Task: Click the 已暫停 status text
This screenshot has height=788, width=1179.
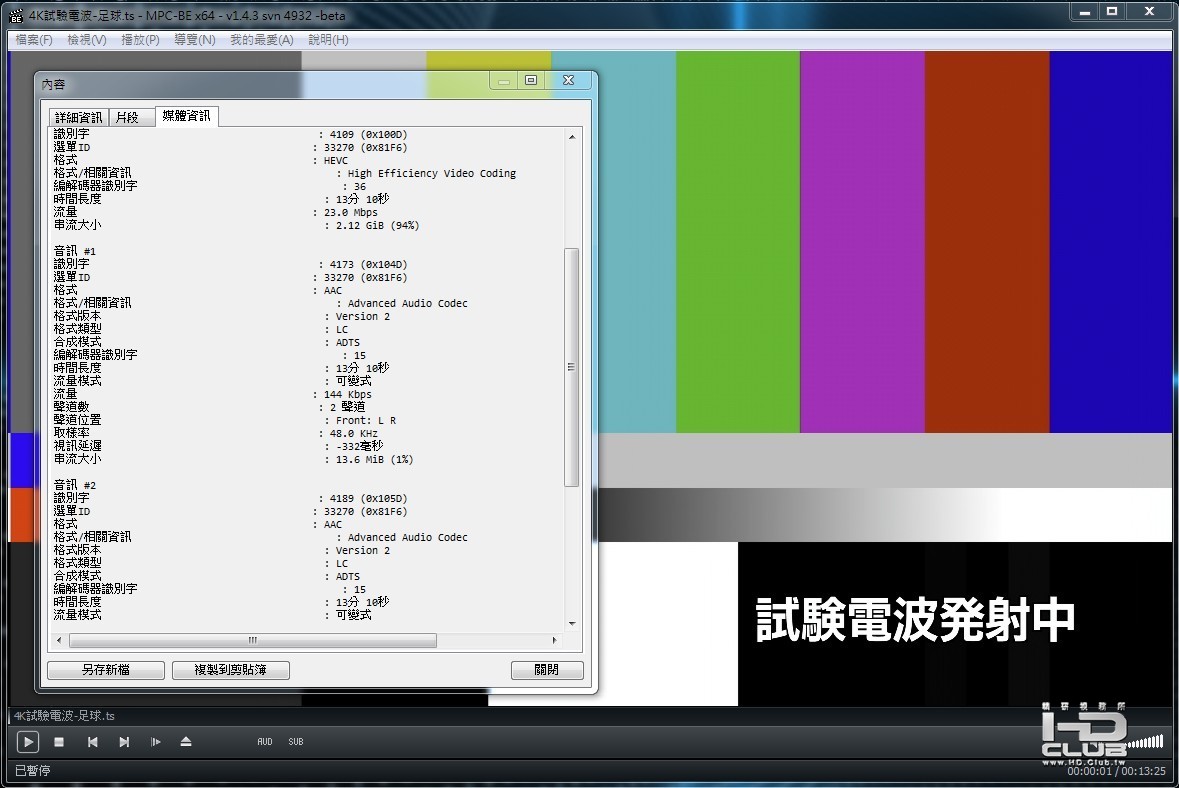Action: pos(32,771)
